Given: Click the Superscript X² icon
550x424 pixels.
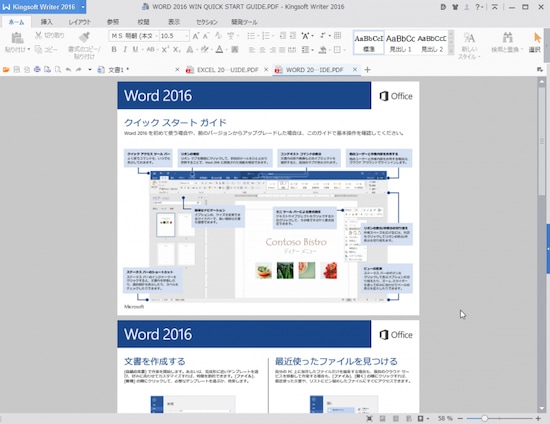Looking at the screenshot, I should tap(165, 49).
